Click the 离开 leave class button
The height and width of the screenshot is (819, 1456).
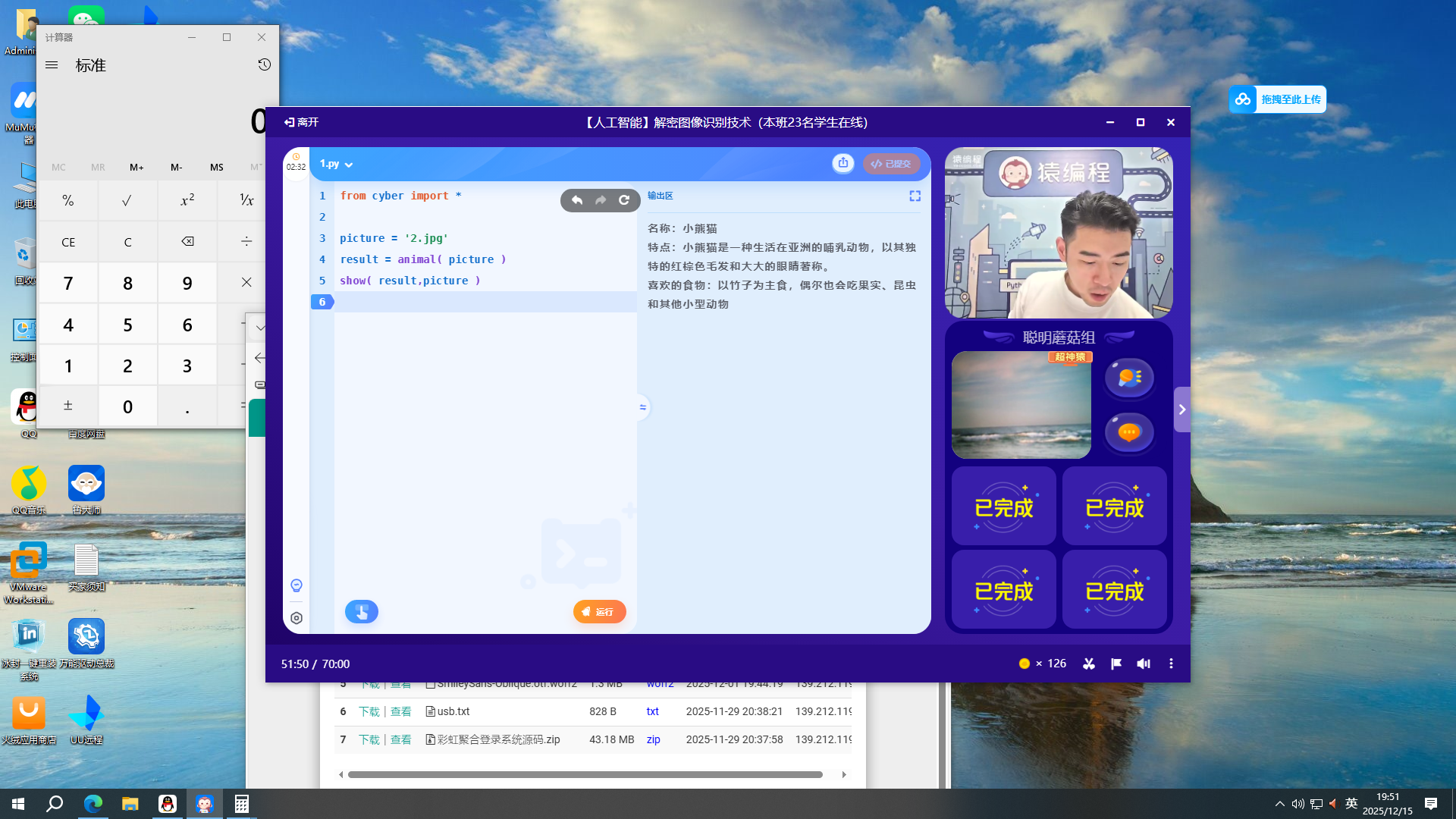301,122
